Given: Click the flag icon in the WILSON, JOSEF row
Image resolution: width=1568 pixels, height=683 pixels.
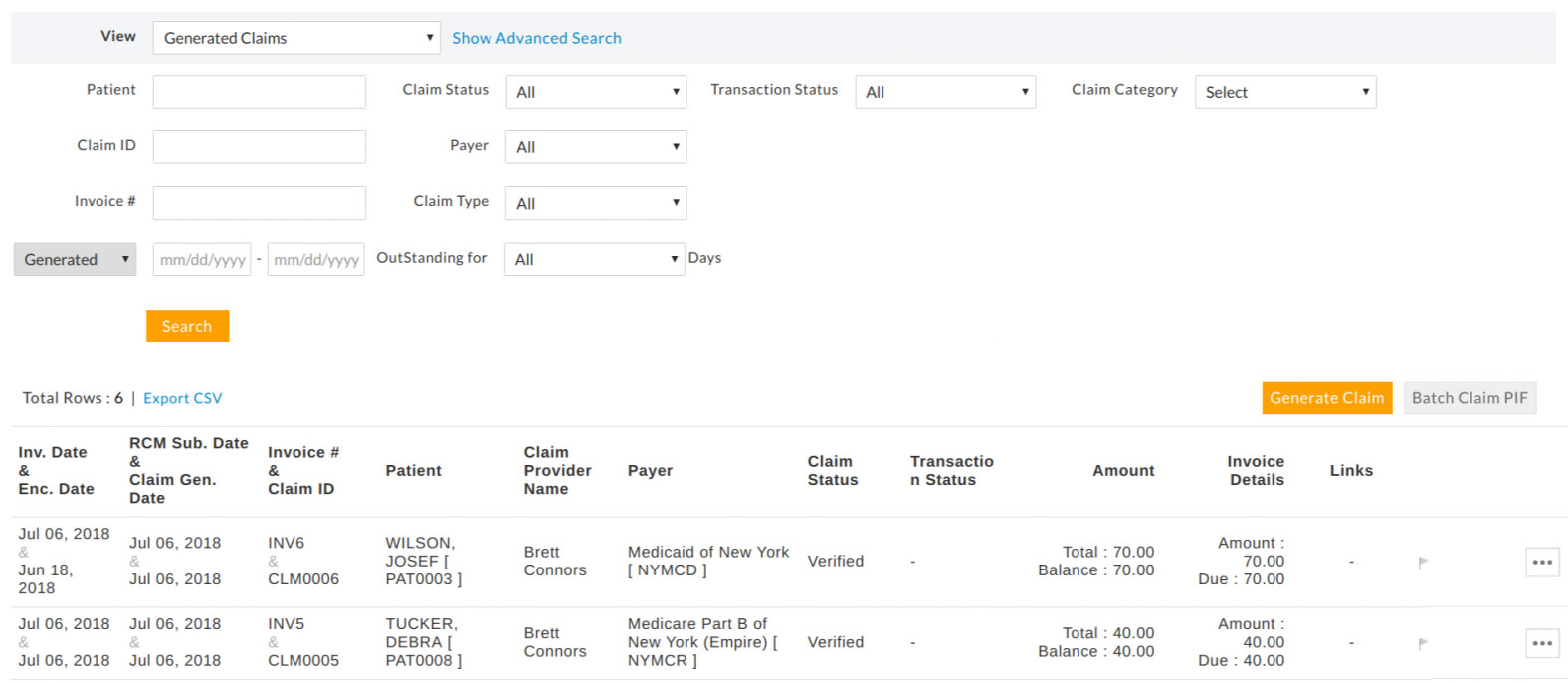Looking at the screenshot, I should click(1423, 563).
